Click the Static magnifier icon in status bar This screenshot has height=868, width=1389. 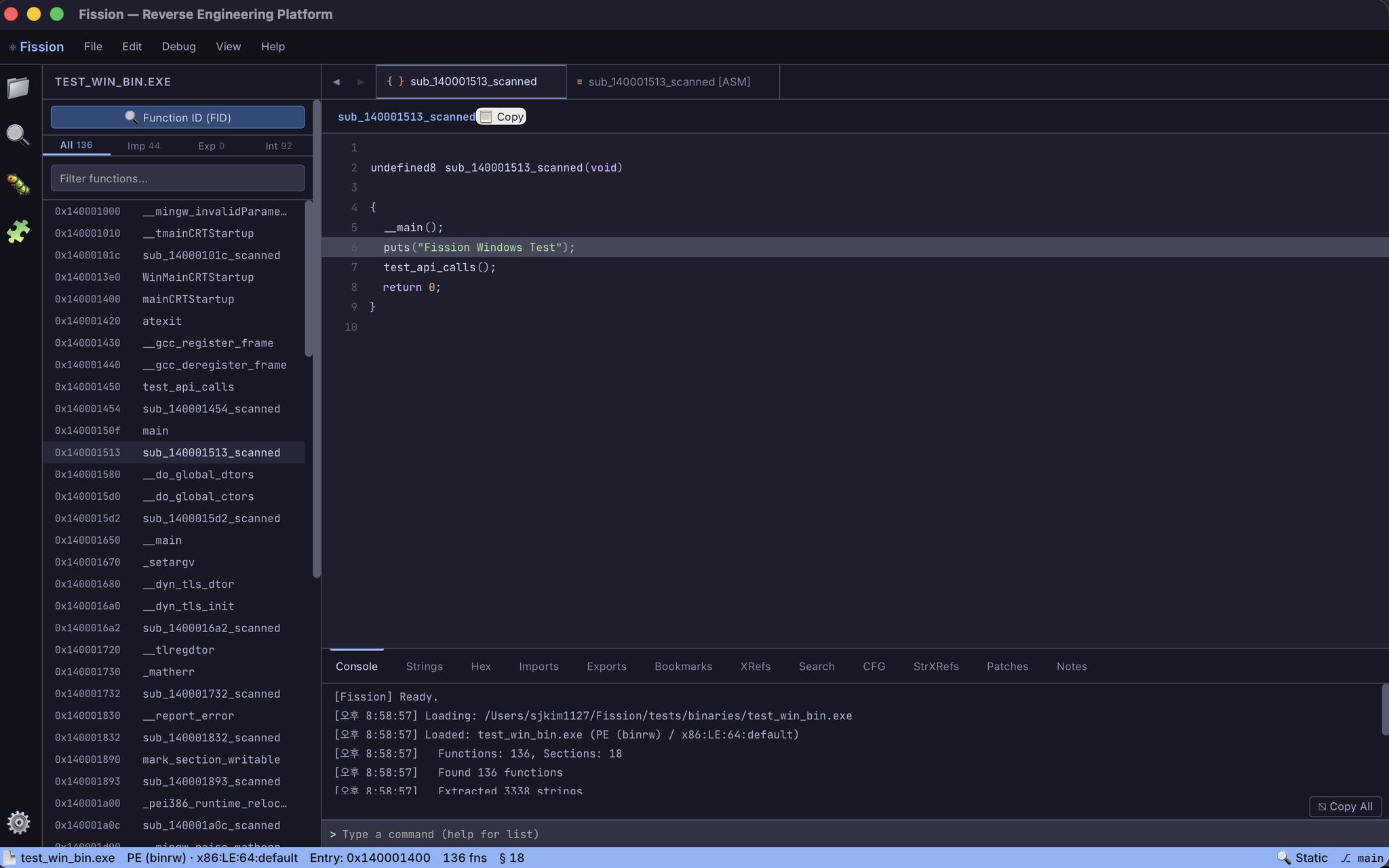(1283, 858)
